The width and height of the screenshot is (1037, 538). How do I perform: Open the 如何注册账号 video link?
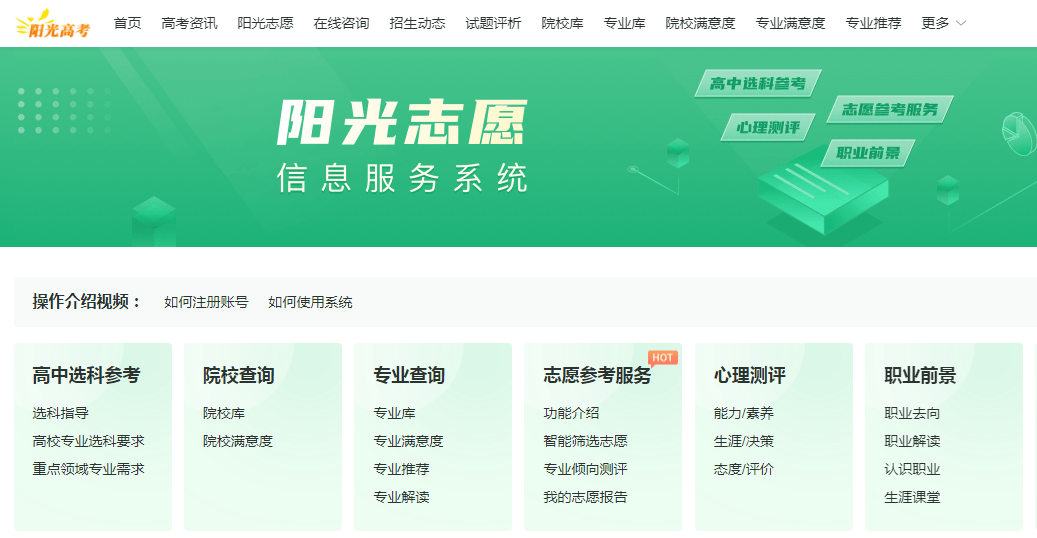tap(206, 302)
